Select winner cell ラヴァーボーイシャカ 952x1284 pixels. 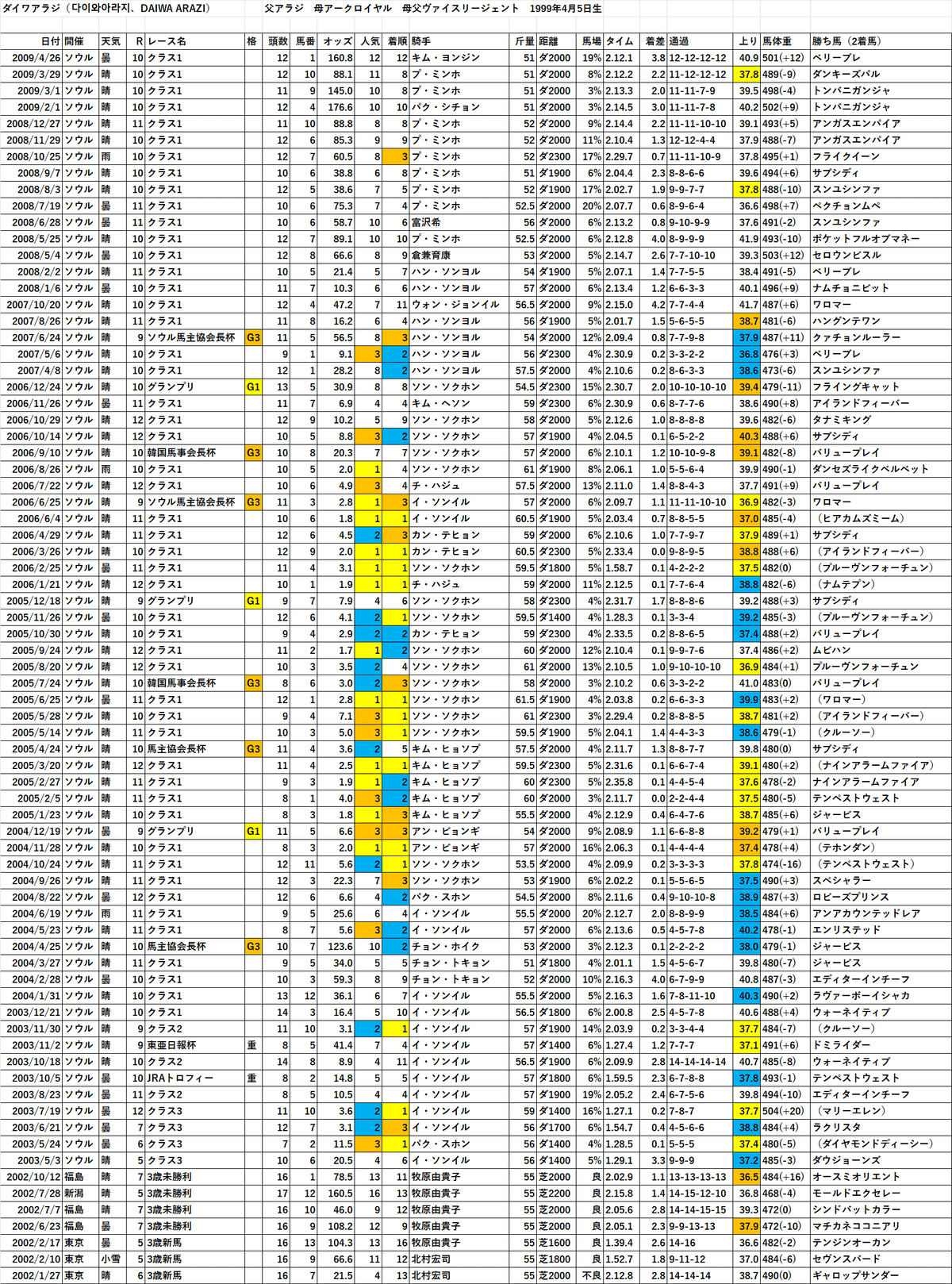coord(861,996)
